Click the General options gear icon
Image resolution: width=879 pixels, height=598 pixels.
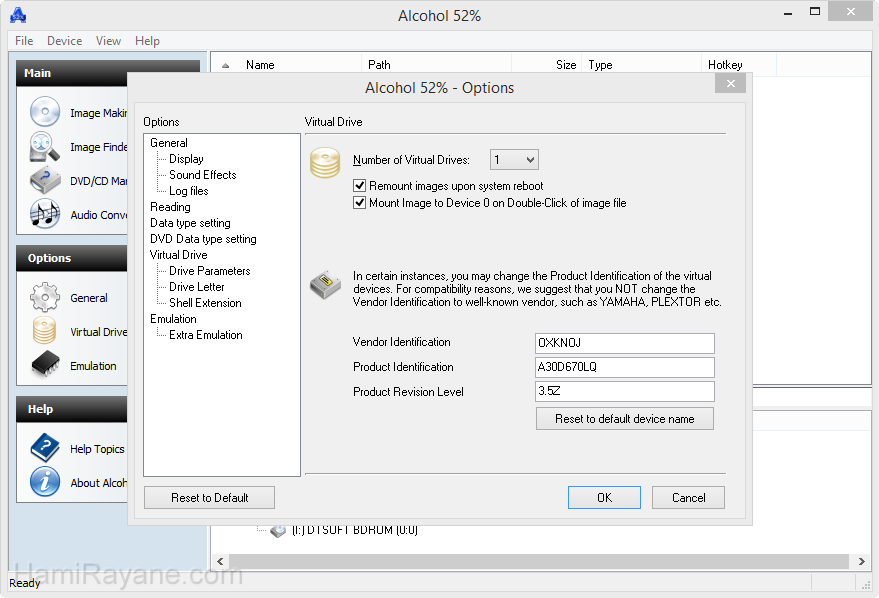45,297
